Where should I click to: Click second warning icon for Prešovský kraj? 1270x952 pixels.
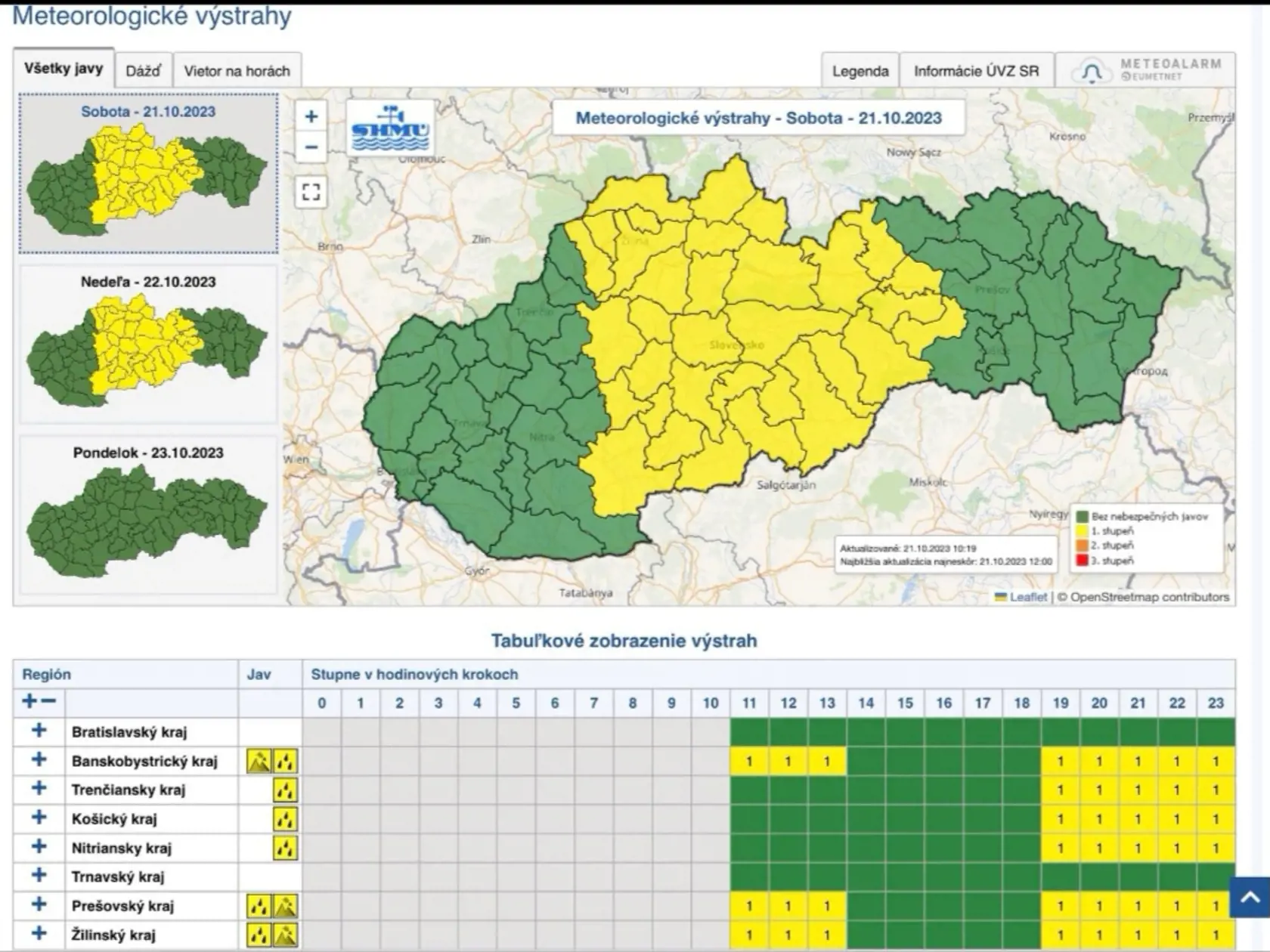(x=285, y=906)
